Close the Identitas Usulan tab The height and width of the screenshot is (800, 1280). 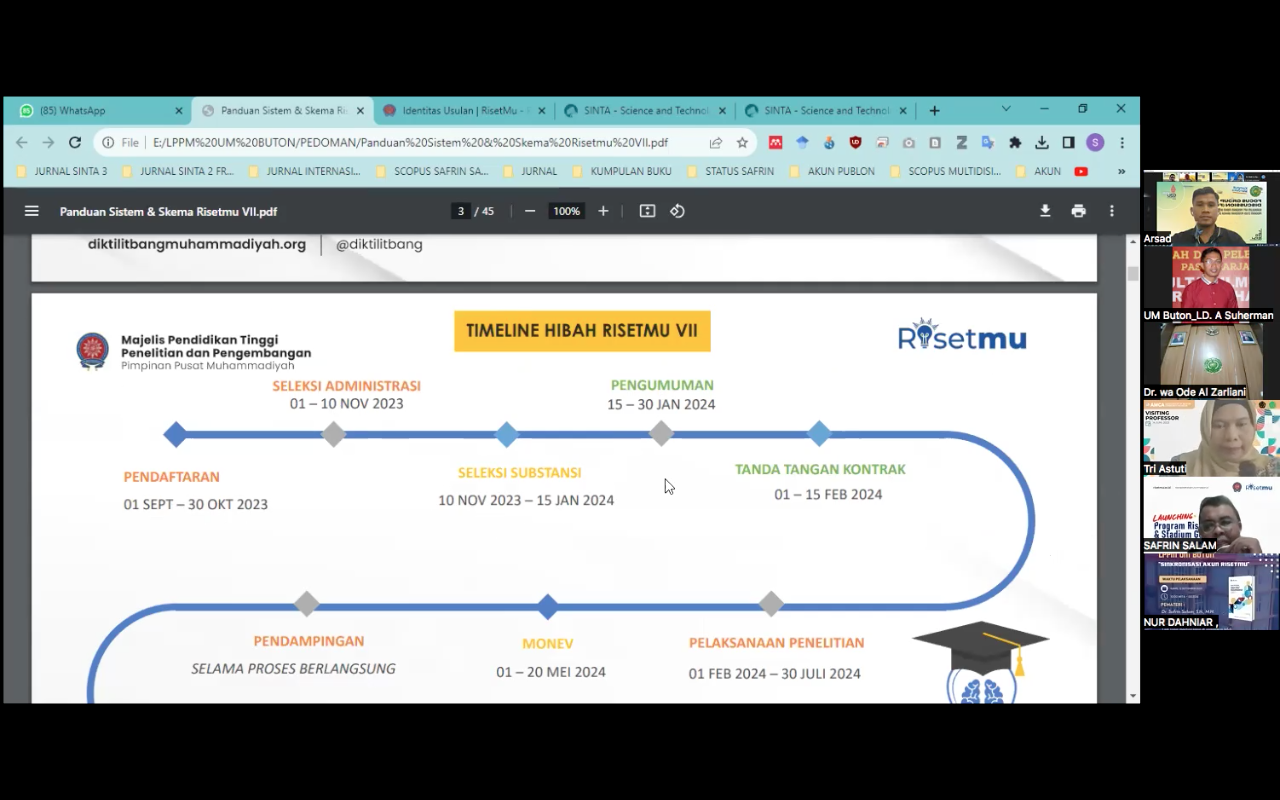540,111
